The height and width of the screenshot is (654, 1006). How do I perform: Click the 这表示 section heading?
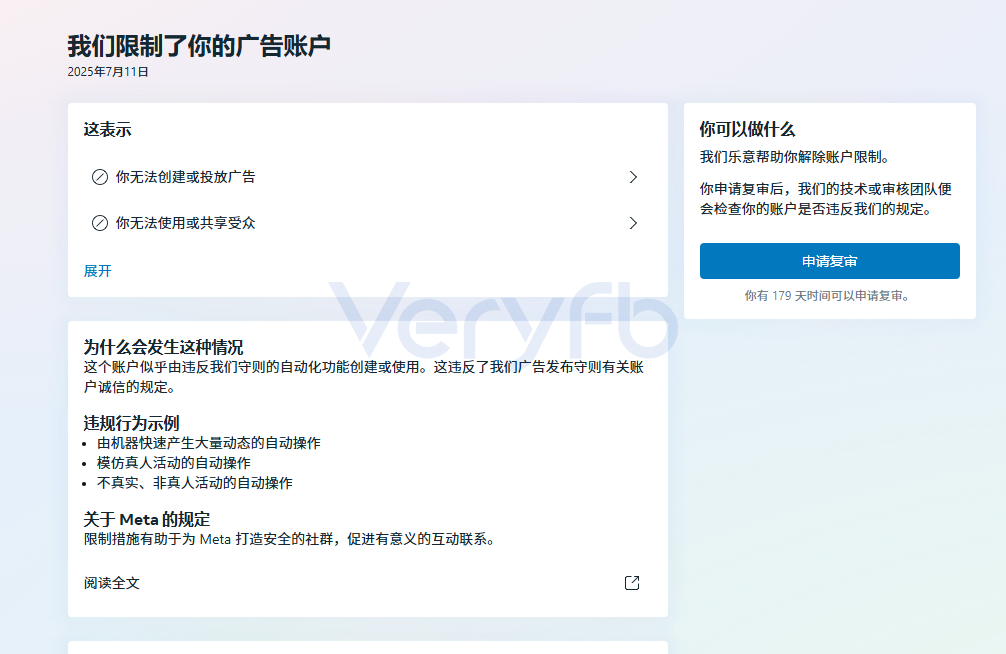coord(107,130)
